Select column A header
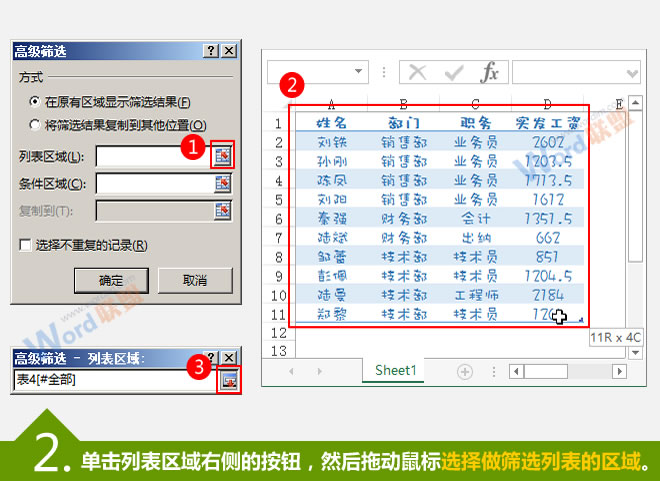 (330, 103)
